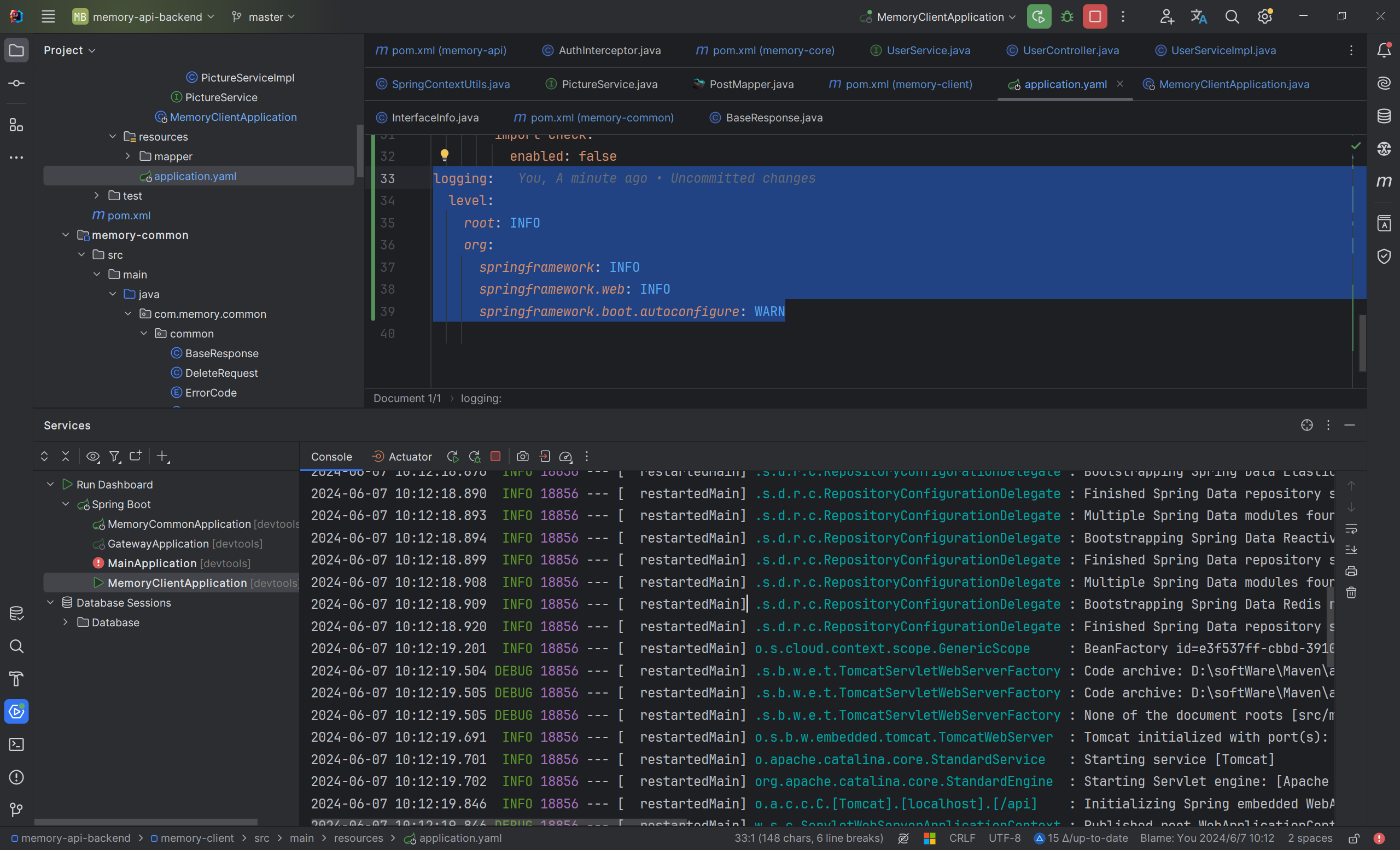The height and width of the screenshot is (850, 1400).
Task: Toggle the Project tool window folder icon
Action: pyautogui.click(x=16, y=50)
